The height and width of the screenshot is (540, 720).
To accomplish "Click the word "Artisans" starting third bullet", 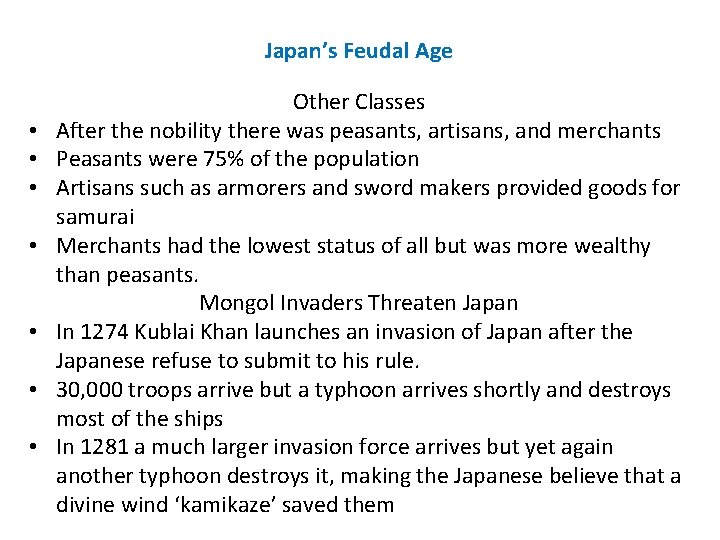I will [95, 188].
